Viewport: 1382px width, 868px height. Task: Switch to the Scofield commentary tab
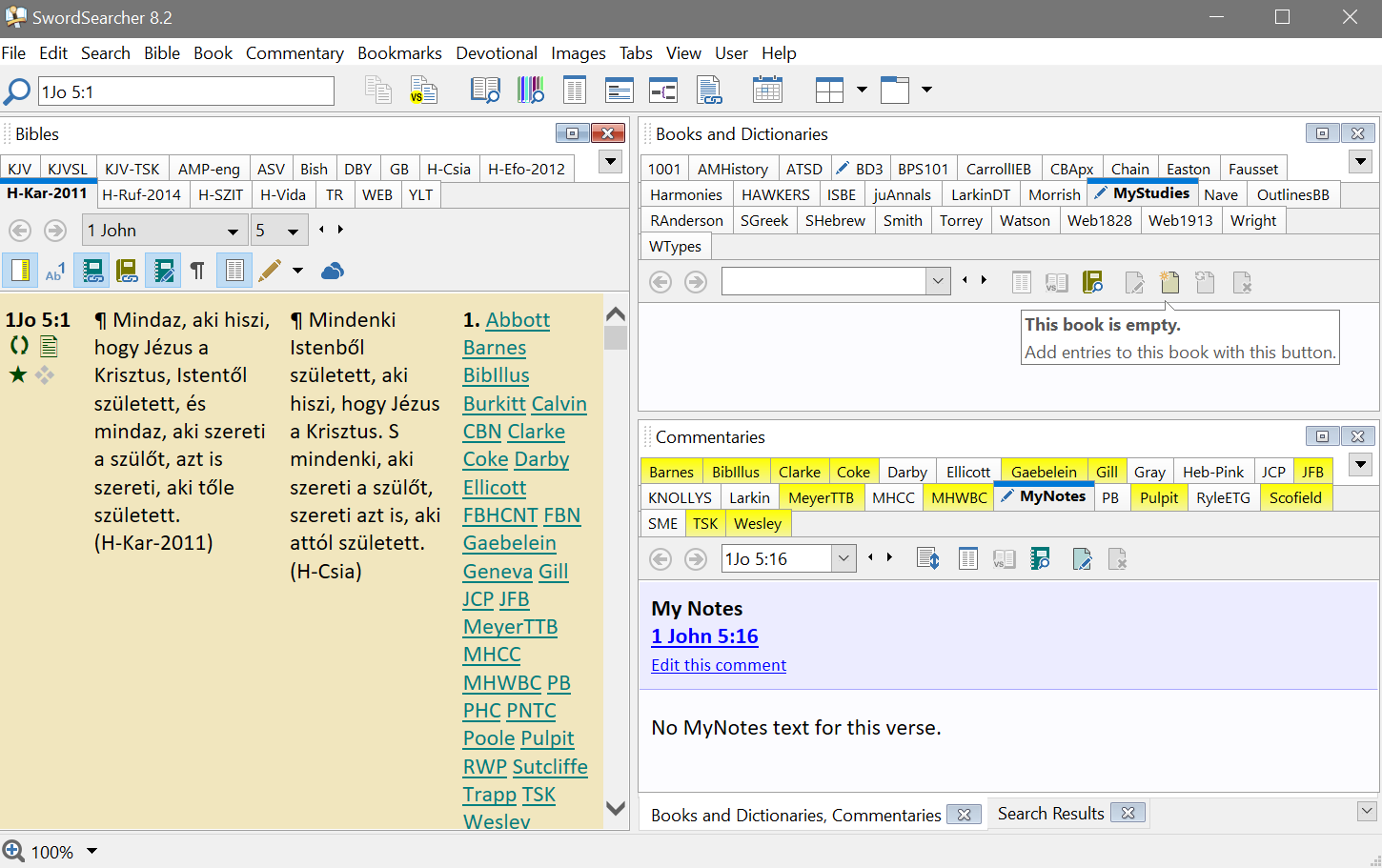point(1295,497)
